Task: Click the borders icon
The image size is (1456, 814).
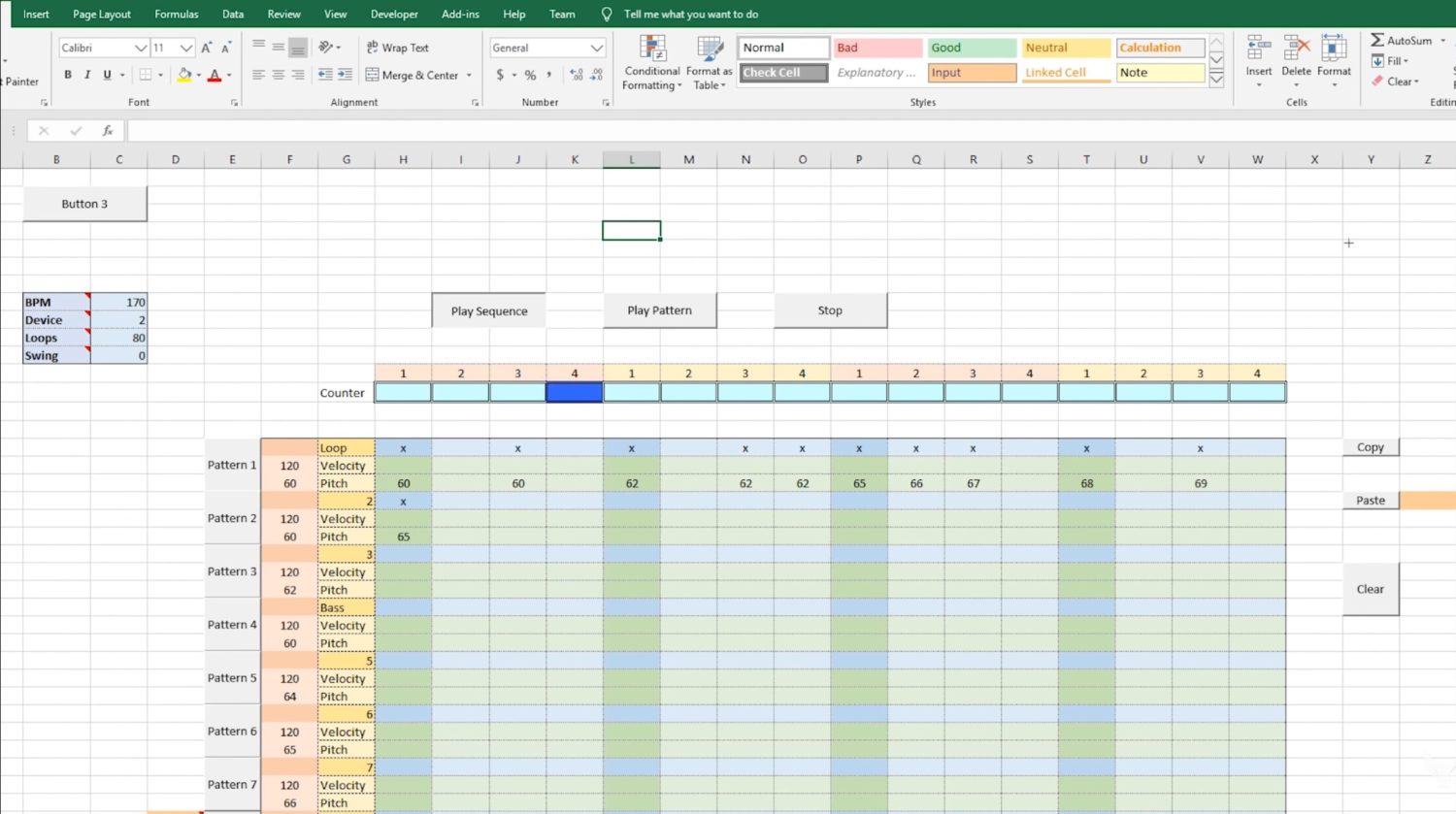Action: (146, 75)
